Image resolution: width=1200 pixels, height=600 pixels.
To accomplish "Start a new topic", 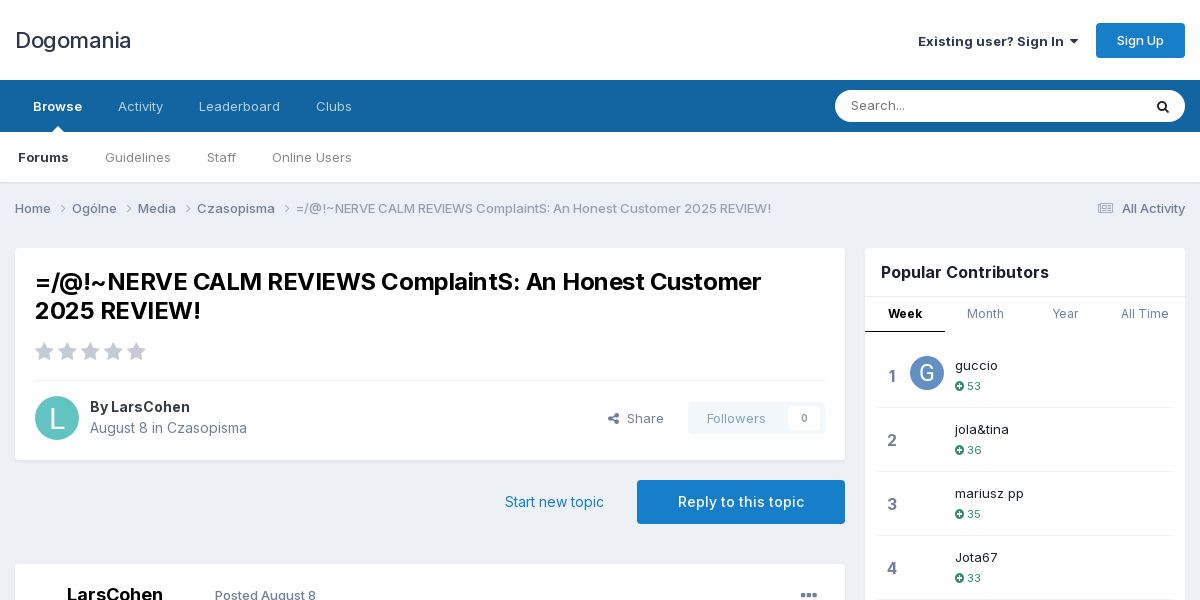I will [554, 502].
